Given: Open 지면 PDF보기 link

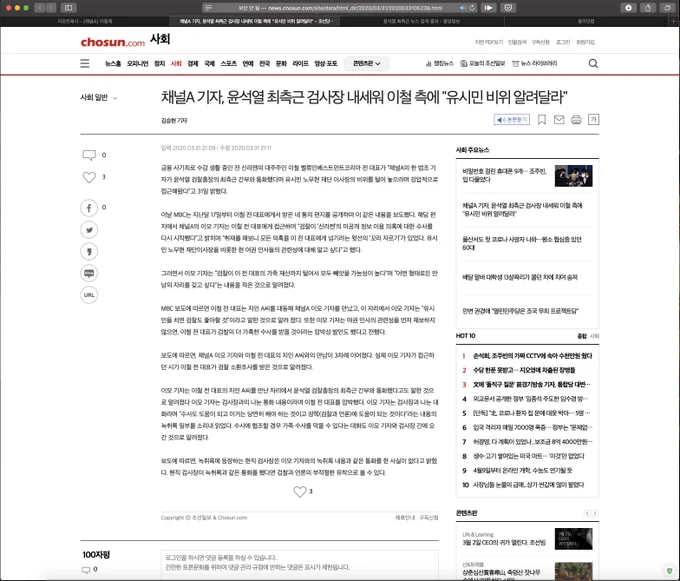Looking at the screenshot, I should [489, 42].
